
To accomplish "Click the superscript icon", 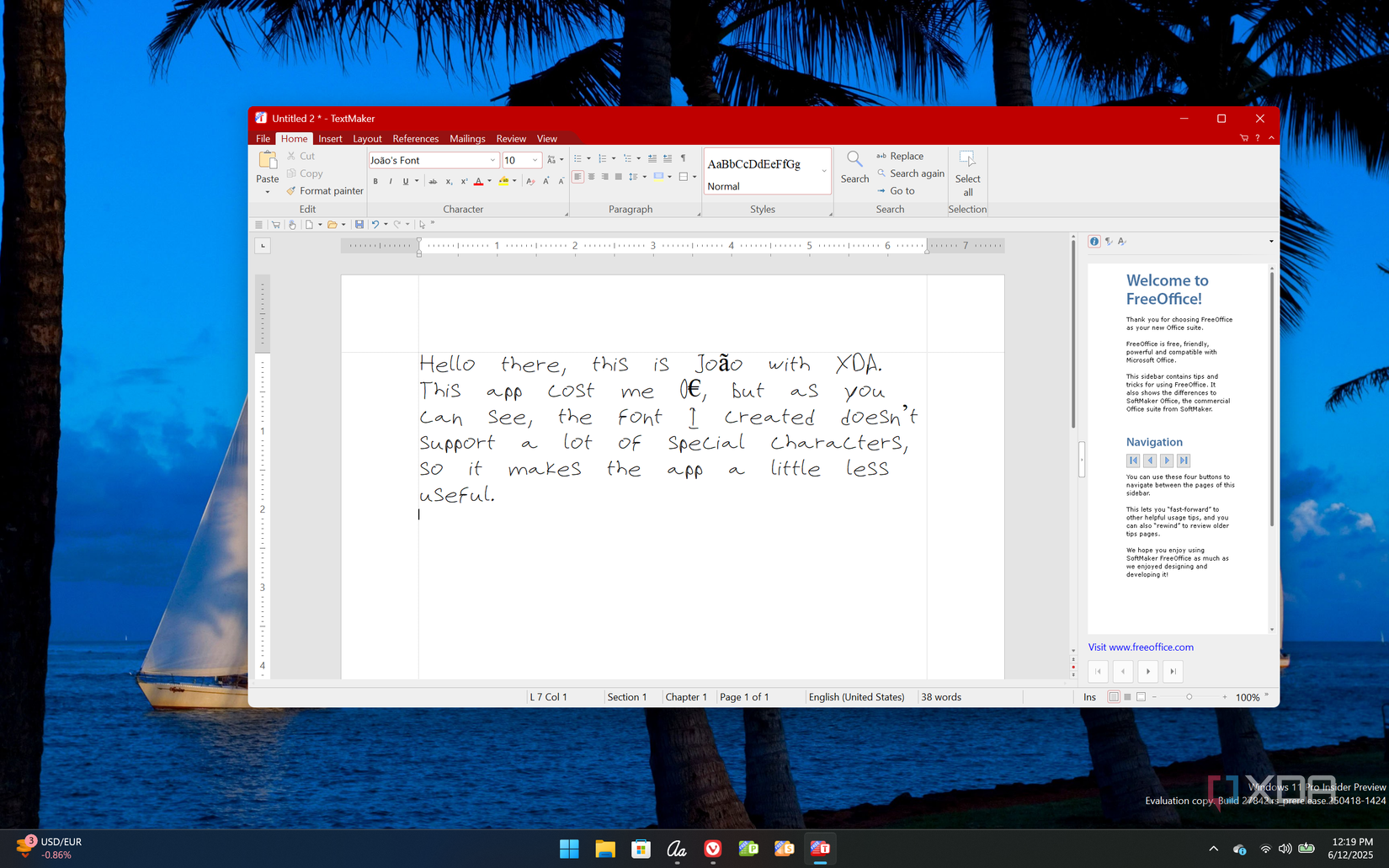I will [464, 181].
